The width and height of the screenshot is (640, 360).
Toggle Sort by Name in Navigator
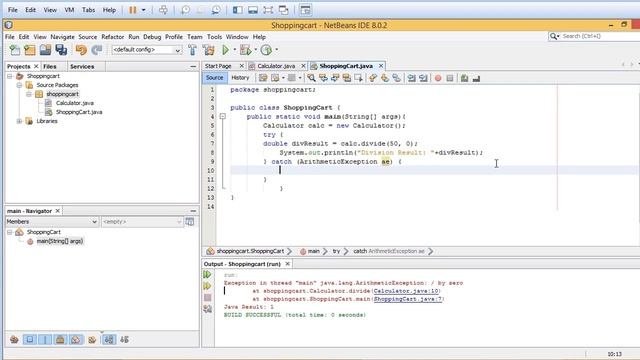pyautogui.click(x=109, y=340)
